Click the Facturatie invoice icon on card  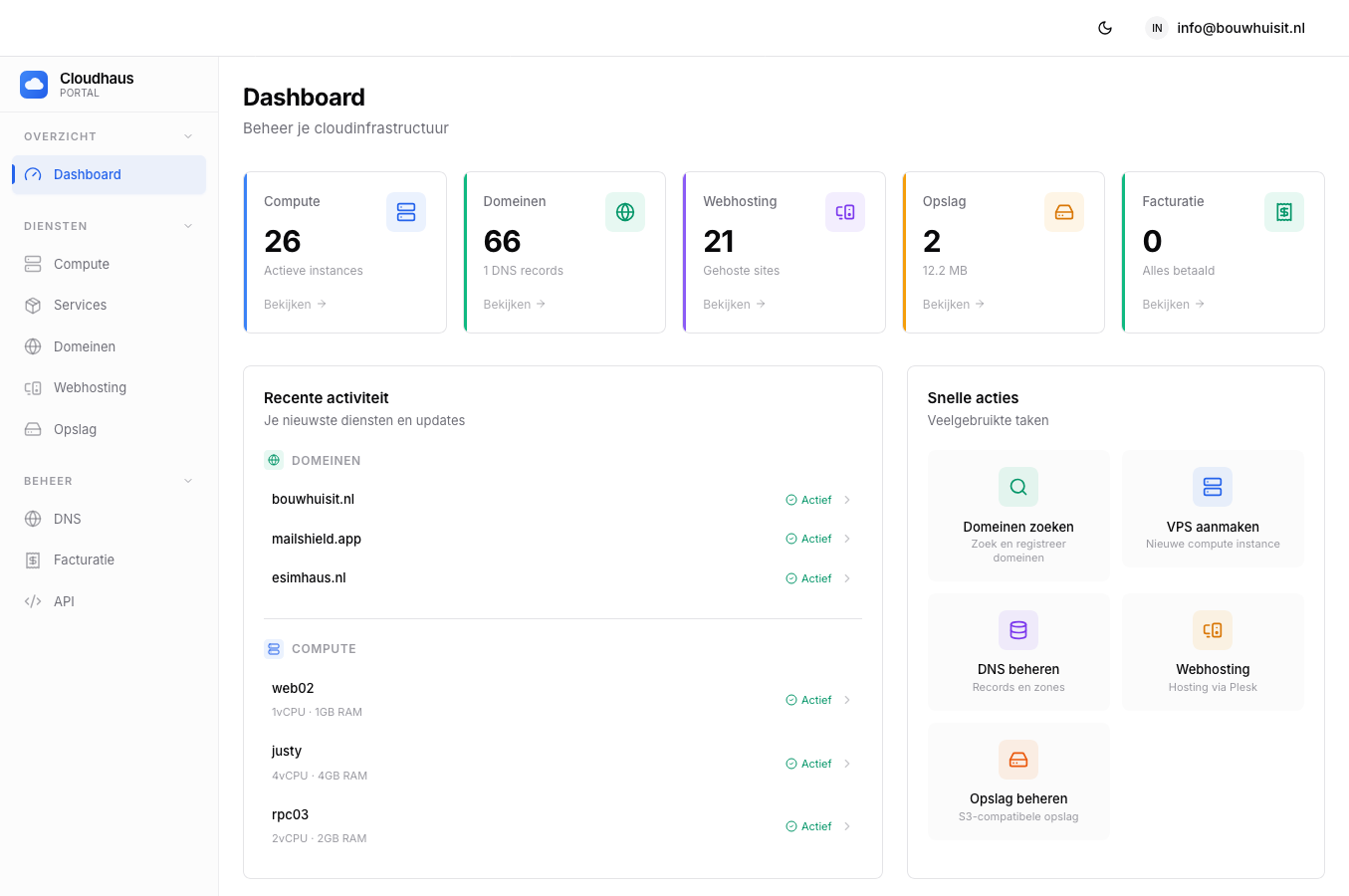point(1283,211)
